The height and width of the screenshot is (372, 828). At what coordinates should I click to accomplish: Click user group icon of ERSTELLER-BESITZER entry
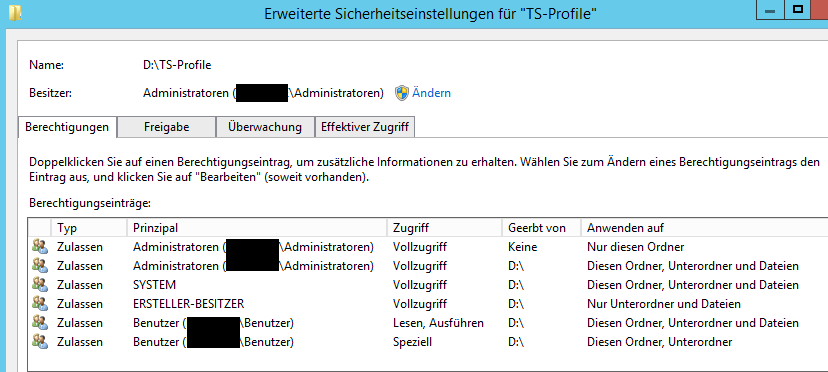coord(40,304)
